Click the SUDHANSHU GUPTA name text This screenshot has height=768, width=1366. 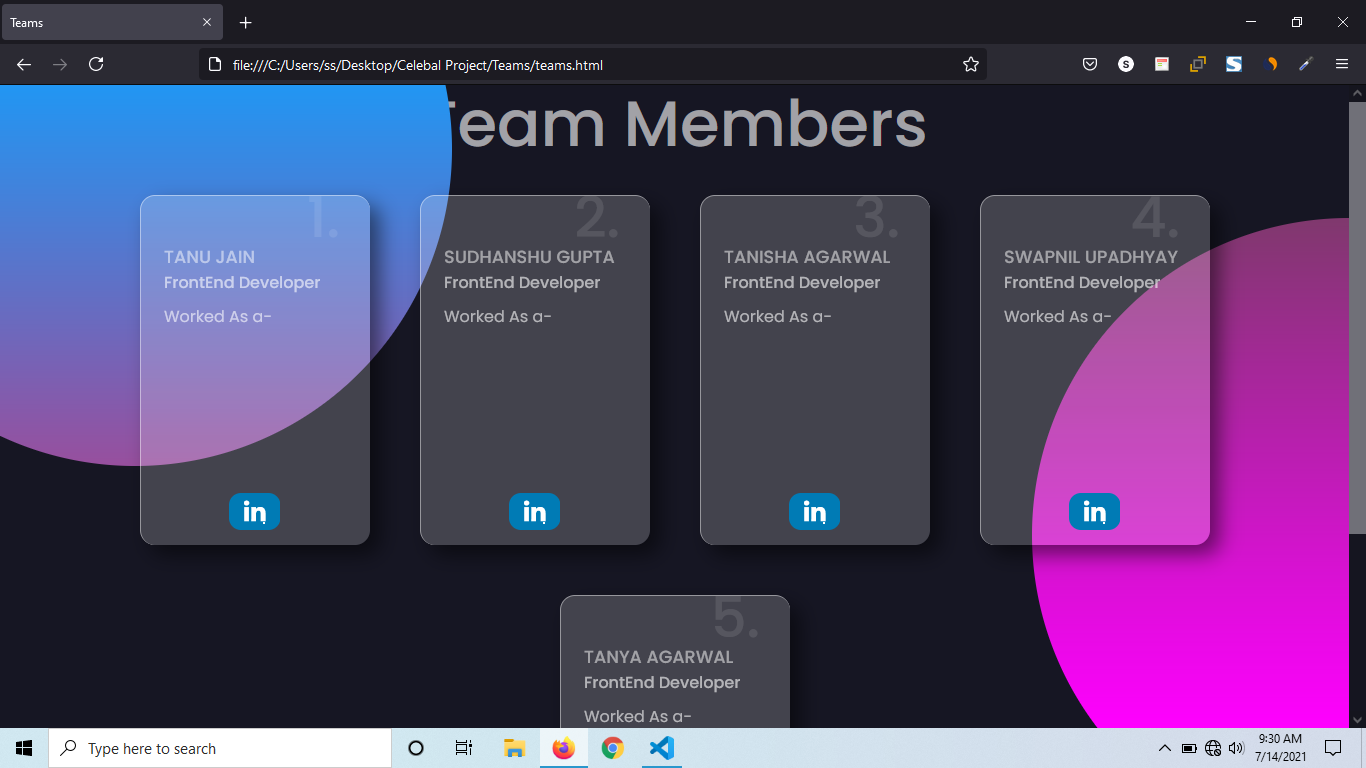click(529, 257)
